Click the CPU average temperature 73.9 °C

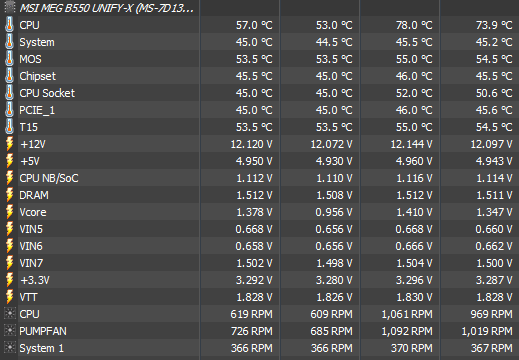pyautogui.click(x=494, y=25)
